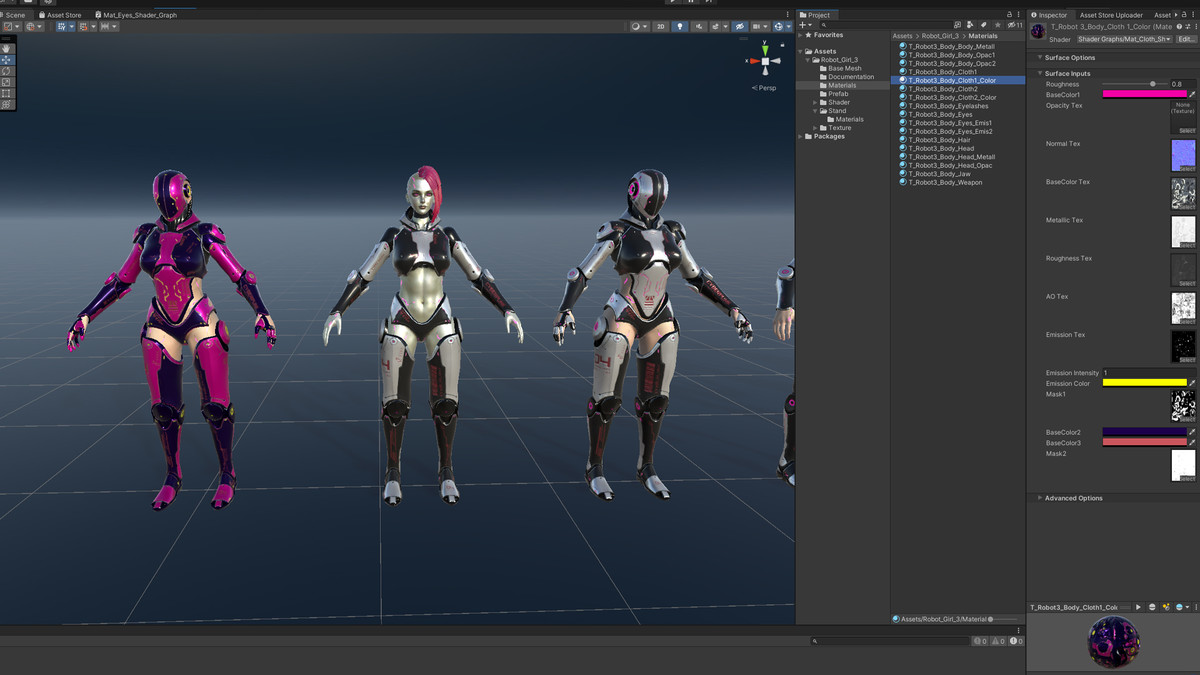Toggle scene lighting bulb icon

(x=680, y=26)
